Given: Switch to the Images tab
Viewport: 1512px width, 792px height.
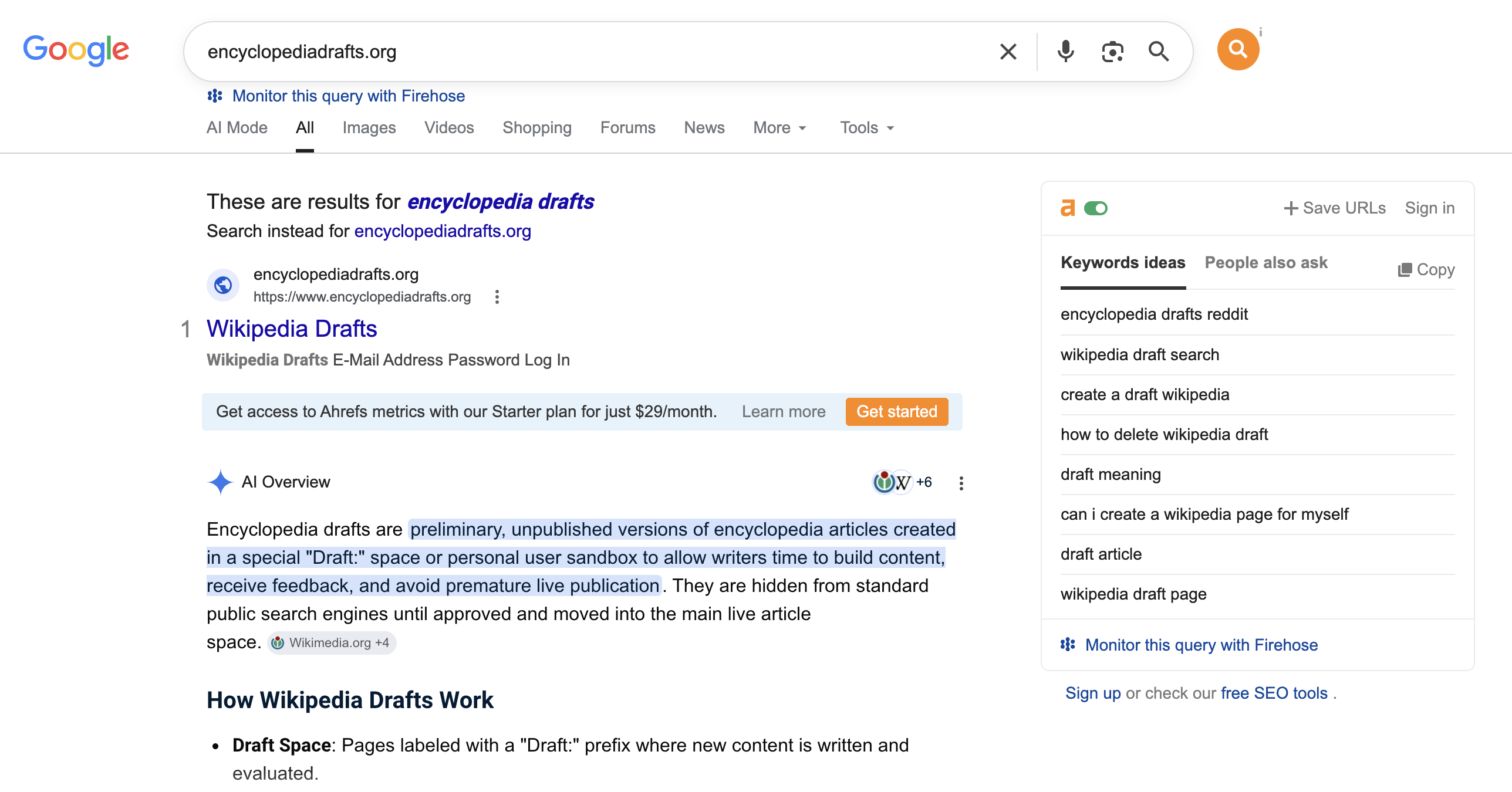Looking at the screenshot, I should pos(369,128).
